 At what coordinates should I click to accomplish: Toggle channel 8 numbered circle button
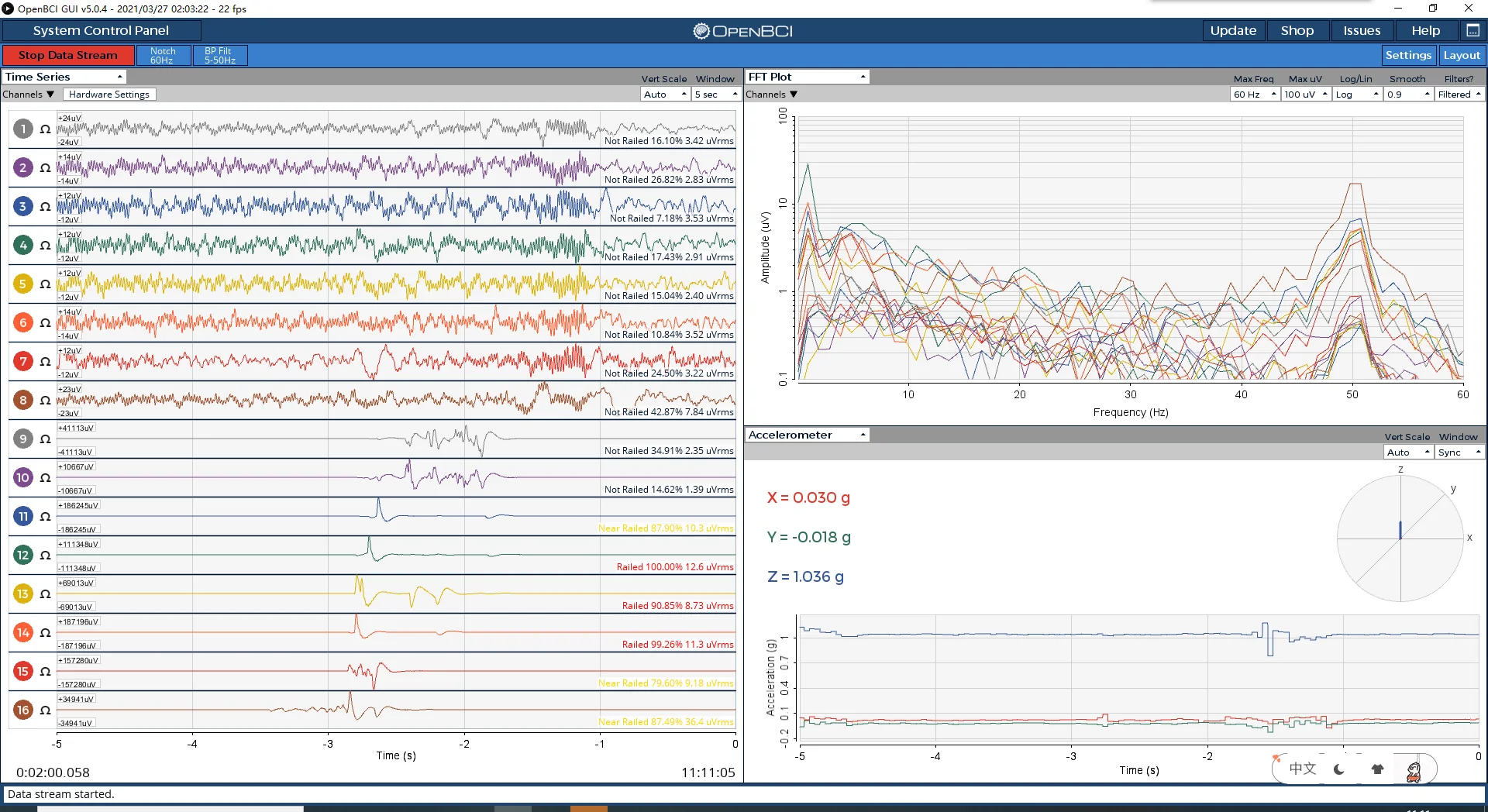coord(23,401)
